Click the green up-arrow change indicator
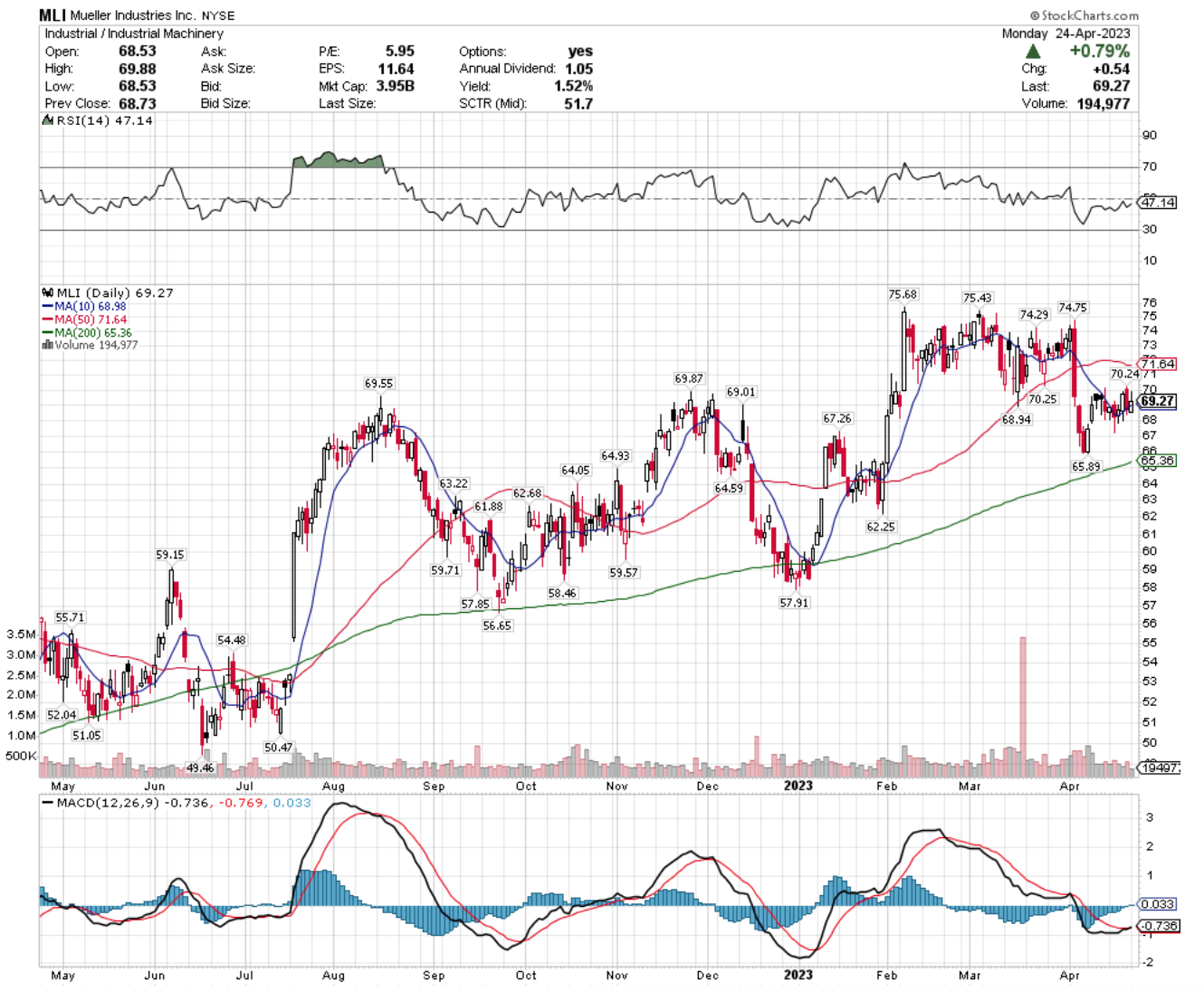 coord(1033,52)
